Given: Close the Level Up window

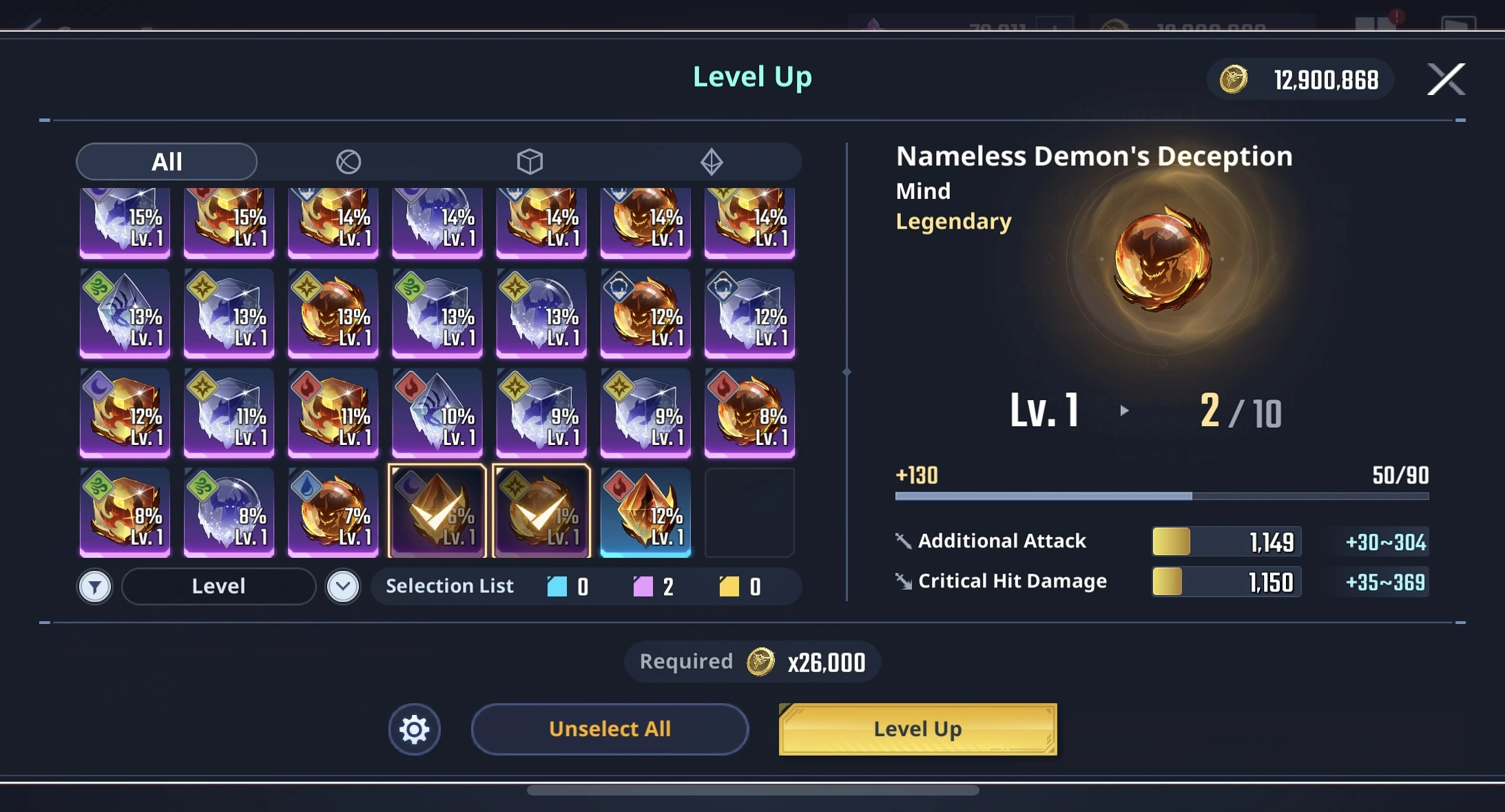Looking at the screenshot, I should click(x=1446, y=79).
